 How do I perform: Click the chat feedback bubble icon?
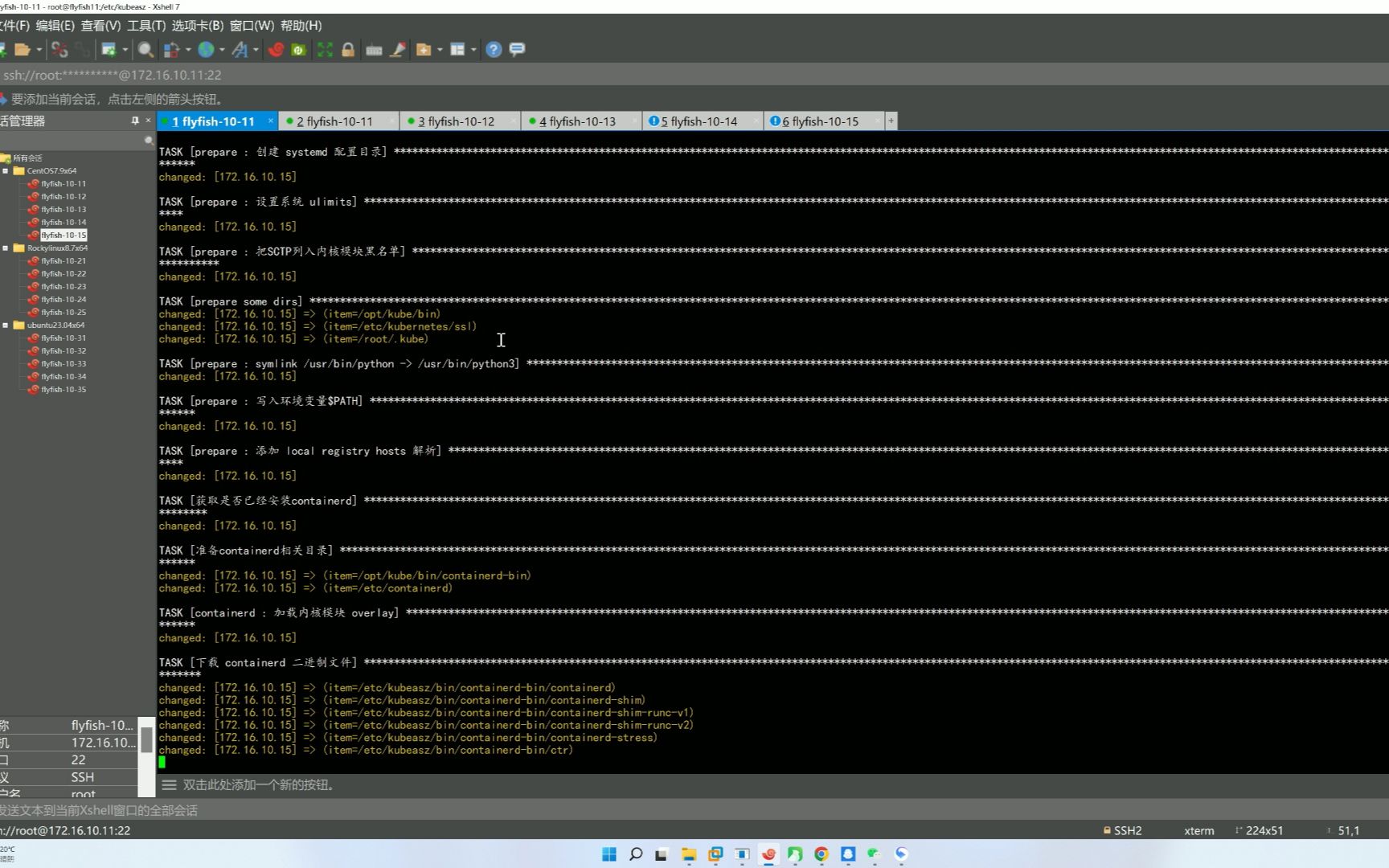[x=518, y=50]
